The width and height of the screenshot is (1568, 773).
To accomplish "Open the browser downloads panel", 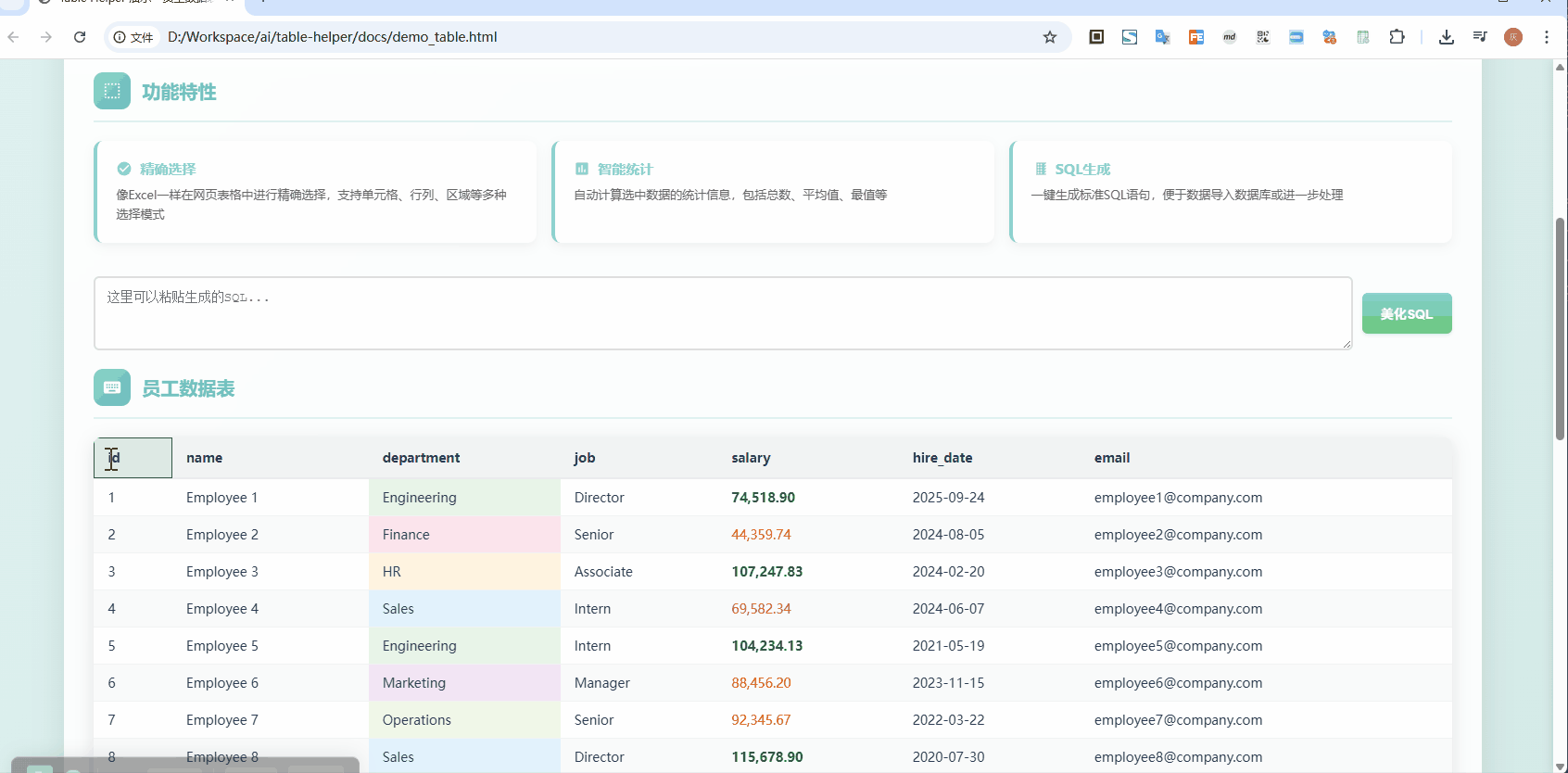I will [x=1446, y=37].
